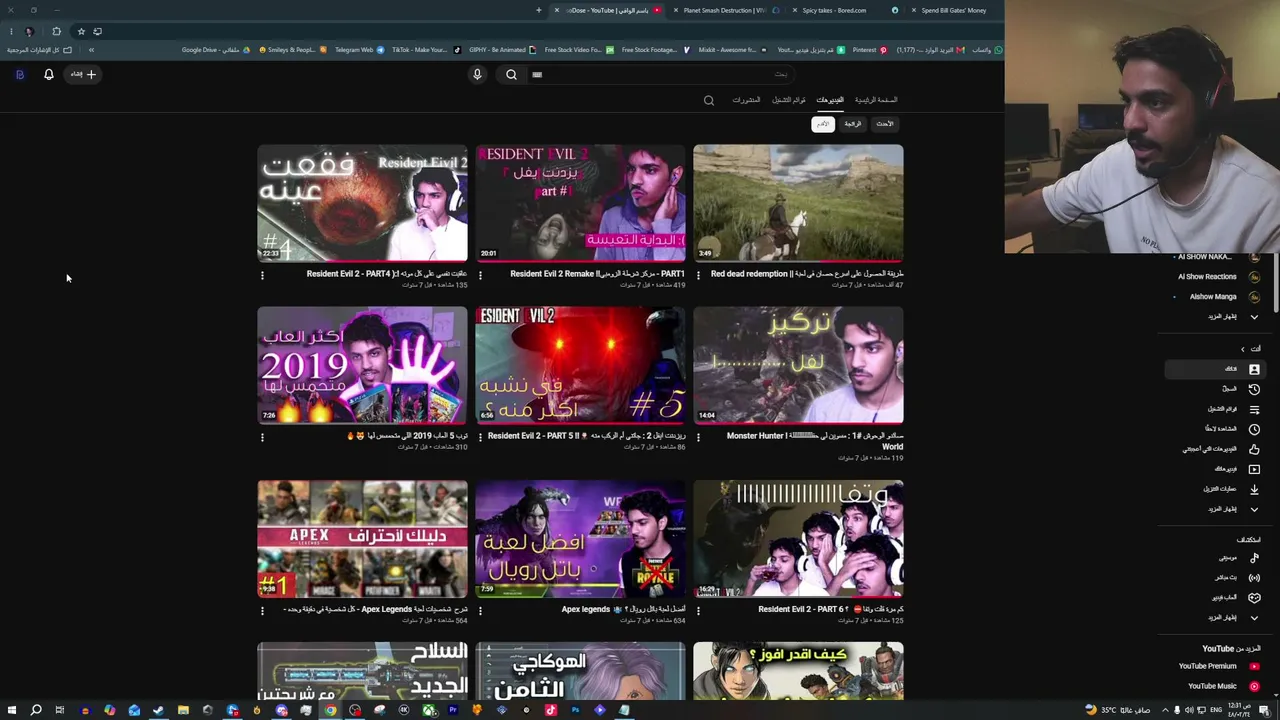The width and height of the screenshot is (1280, 720).
Task: Open options menu for Resident Evil 2 PART4 video
Action: tap(262, 275)
